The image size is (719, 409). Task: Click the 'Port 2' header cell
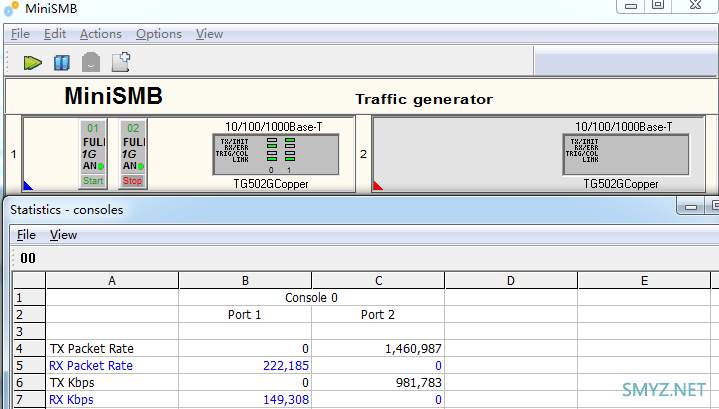click(378, 315)
